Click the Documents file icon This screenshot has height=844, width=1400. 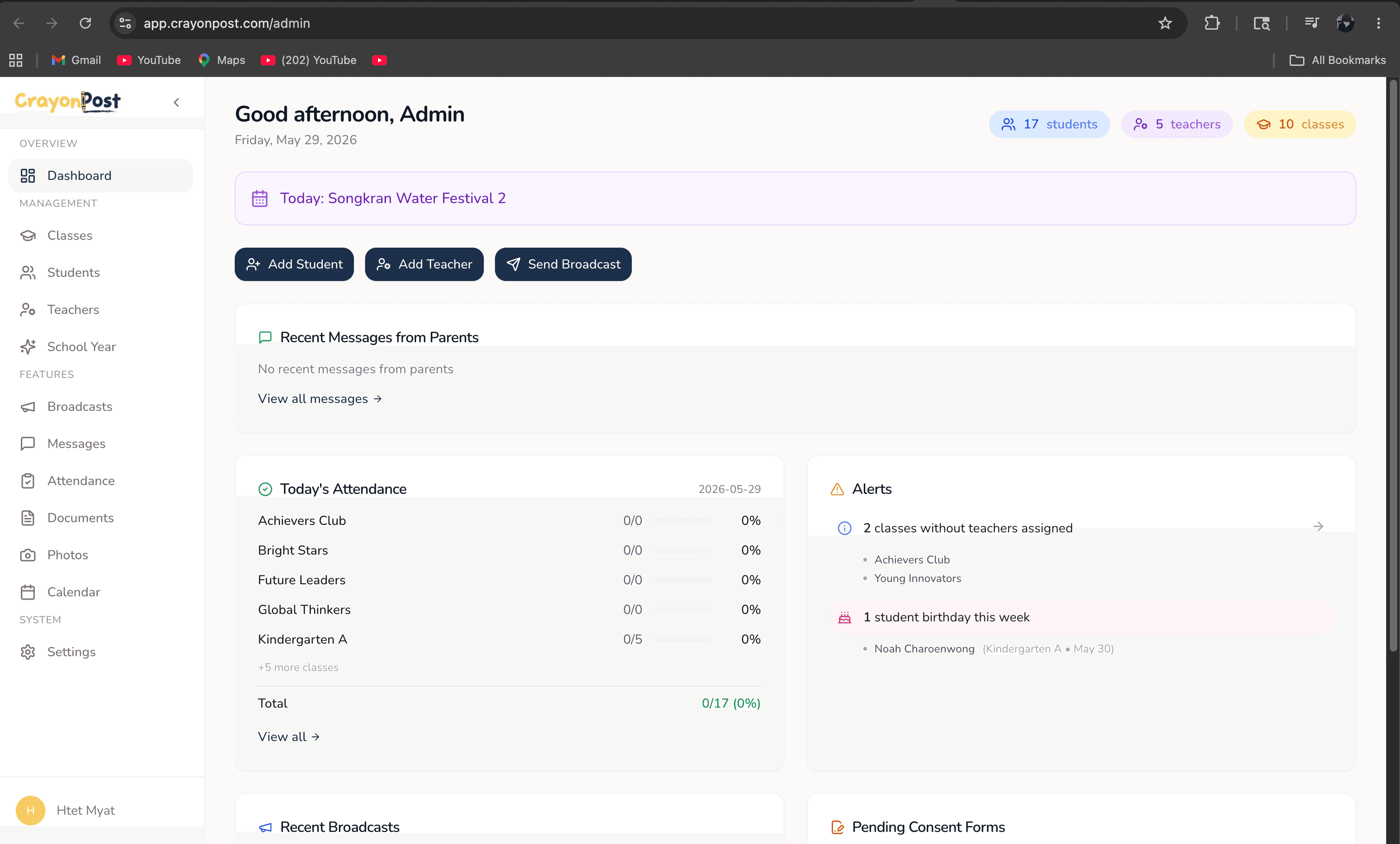tap(28, 518)
